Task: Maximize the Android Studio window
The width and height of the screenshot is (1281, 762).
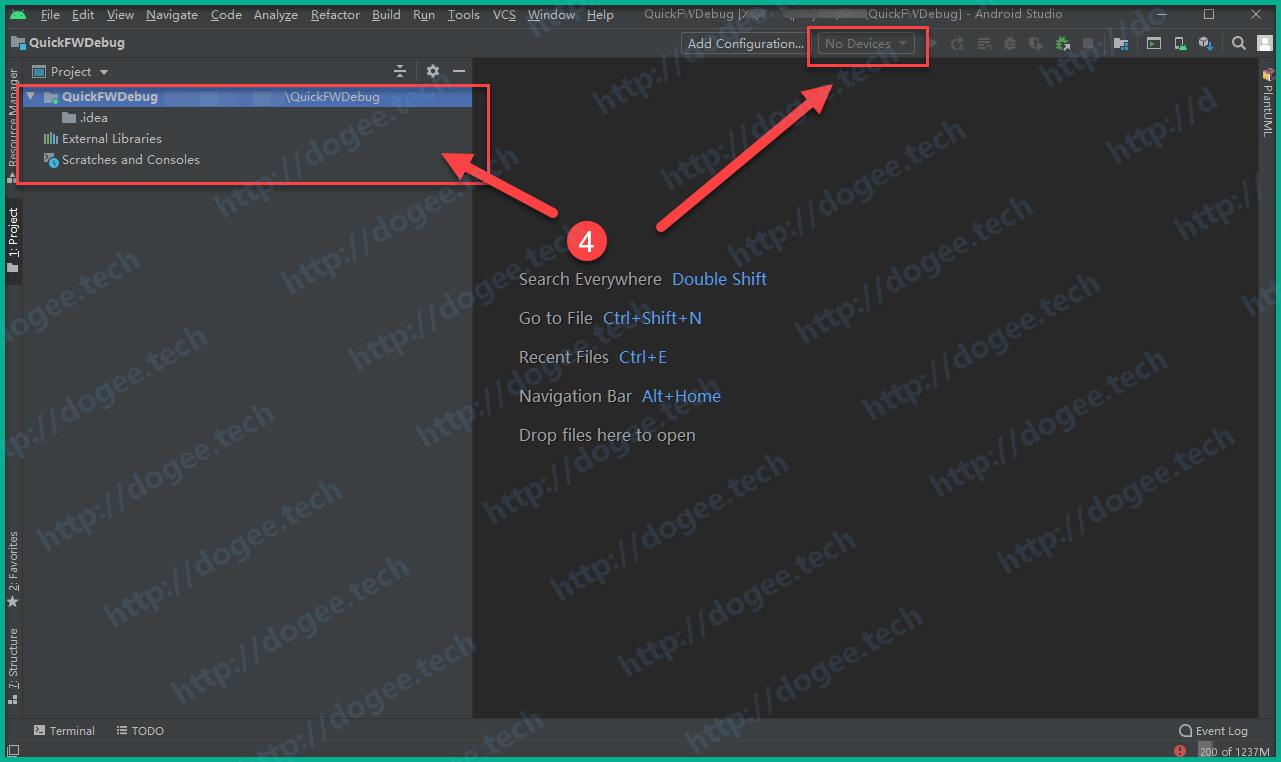Action: (x=1209, y=15)
